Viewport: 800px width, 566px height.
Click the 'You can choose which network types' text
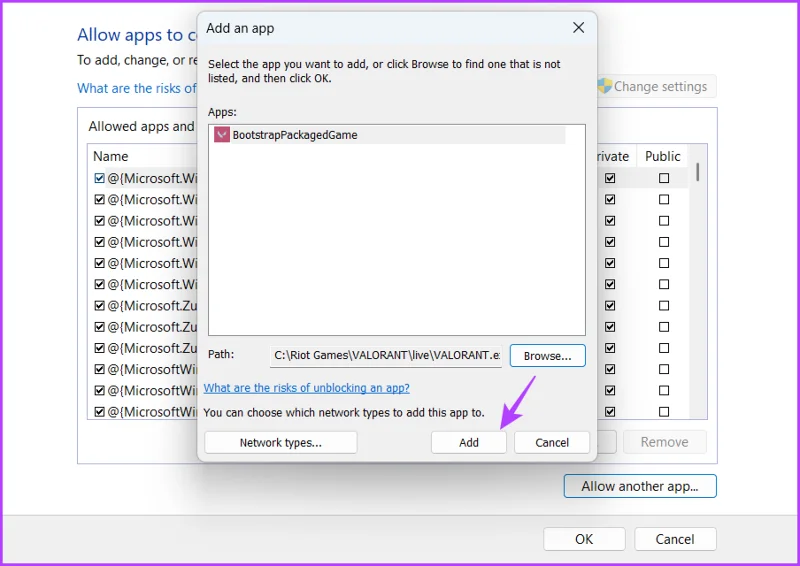[343, 412]
